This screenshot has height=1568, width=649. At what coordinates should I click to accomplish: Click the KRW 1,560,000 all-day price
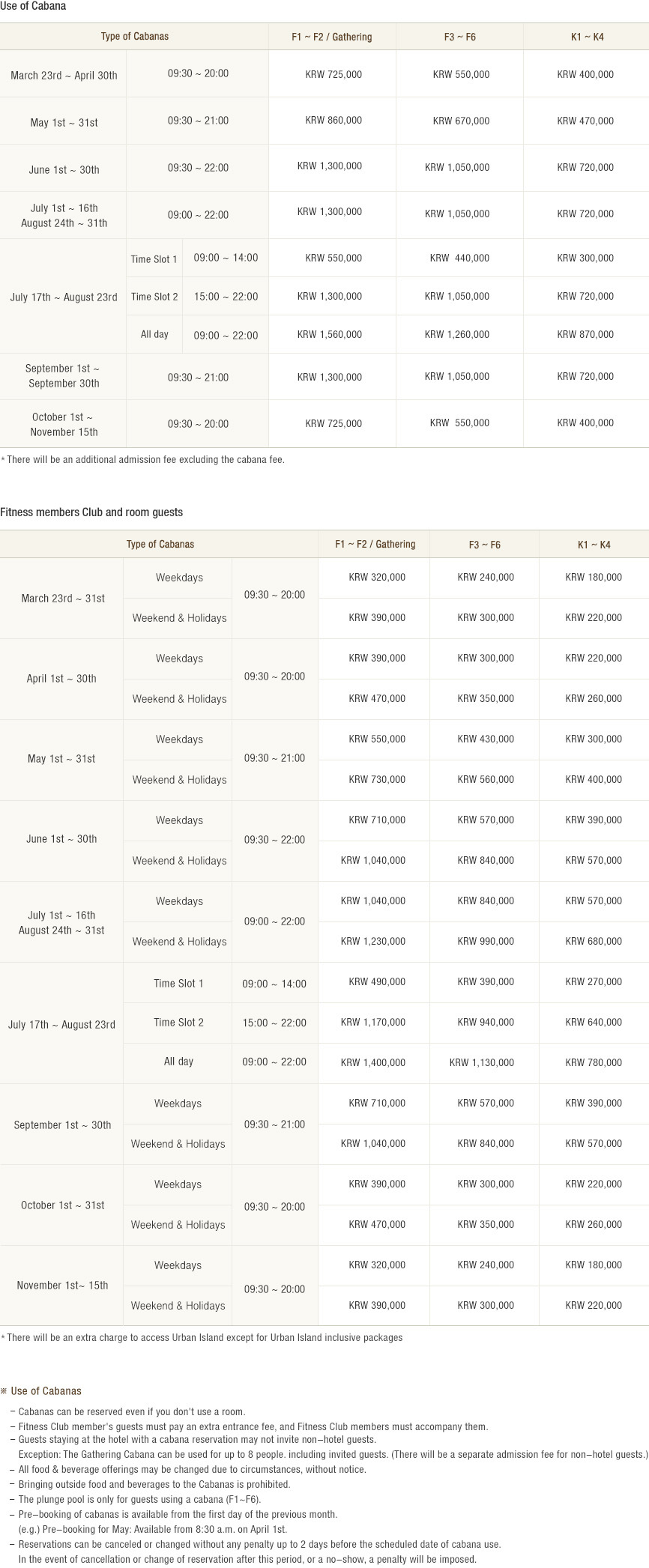(x=330, y=335)
